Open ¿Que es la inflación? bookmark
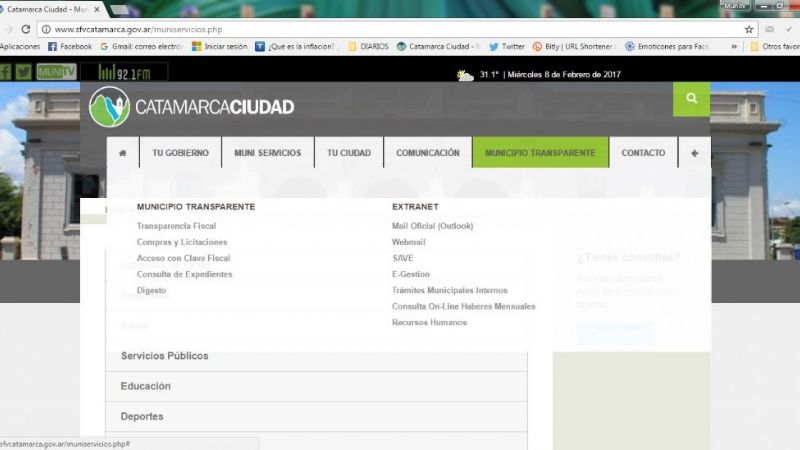 295,46
